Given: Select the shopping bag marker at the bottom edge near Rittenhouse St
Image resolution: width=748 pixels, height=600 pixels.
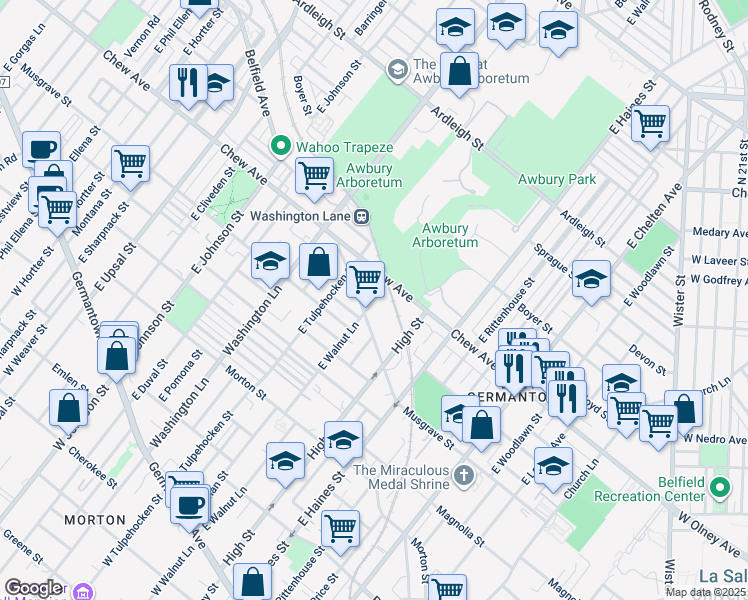Looking at the screenshot, I should coord(252,582).
